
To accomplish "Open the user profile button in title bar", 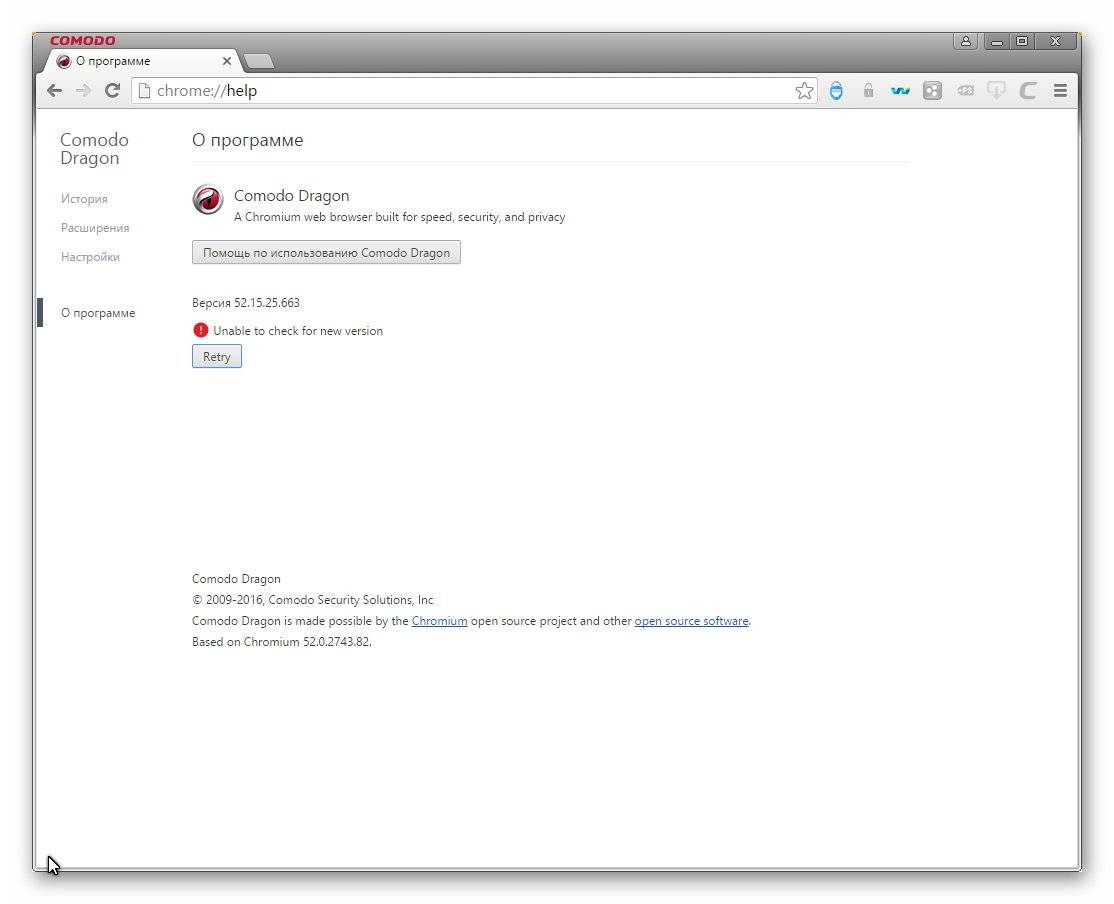I will (x=966, y=41).
